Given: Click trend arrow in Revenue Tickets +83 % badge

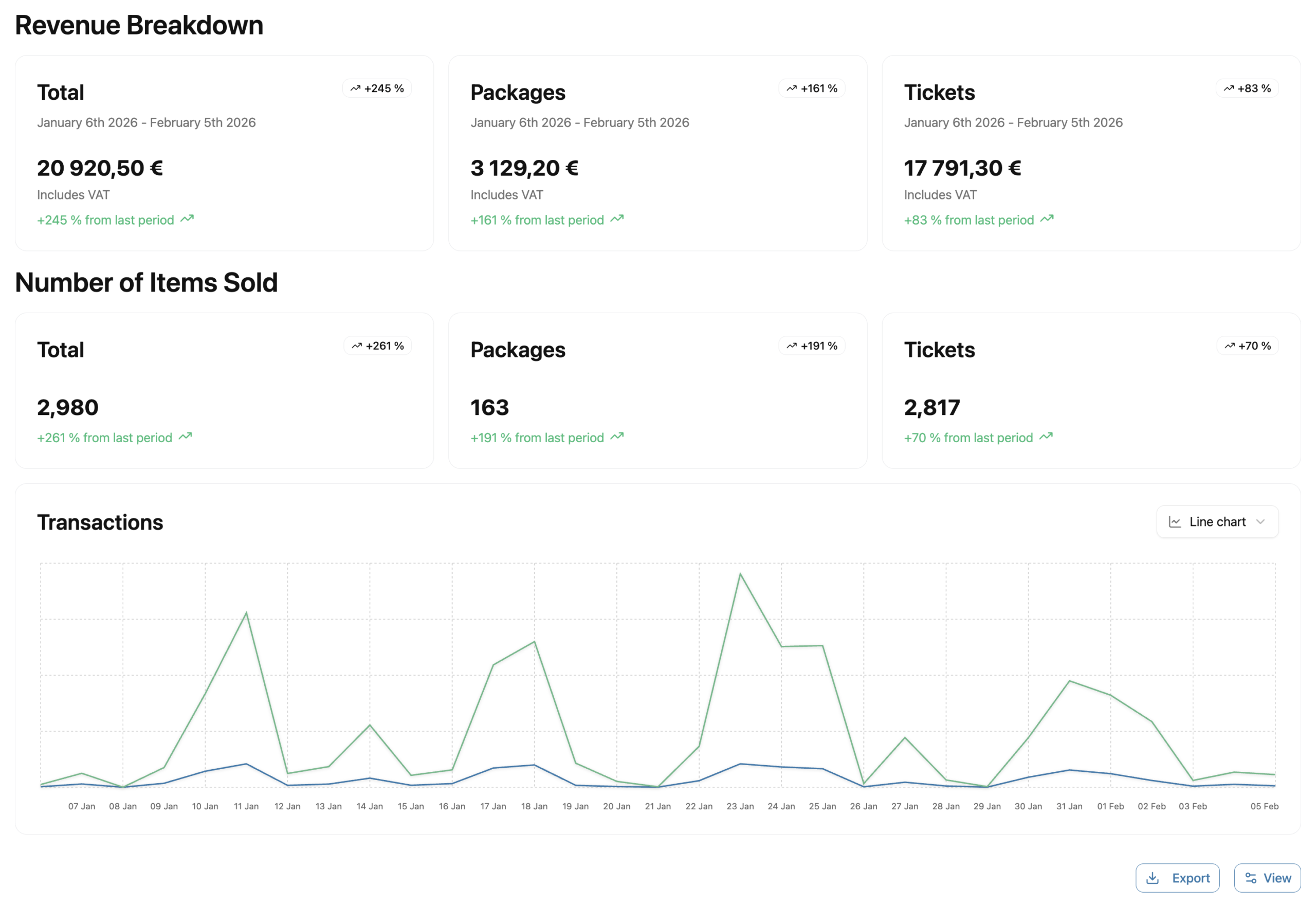Looking at the screenshot, I should point(1229,88).
